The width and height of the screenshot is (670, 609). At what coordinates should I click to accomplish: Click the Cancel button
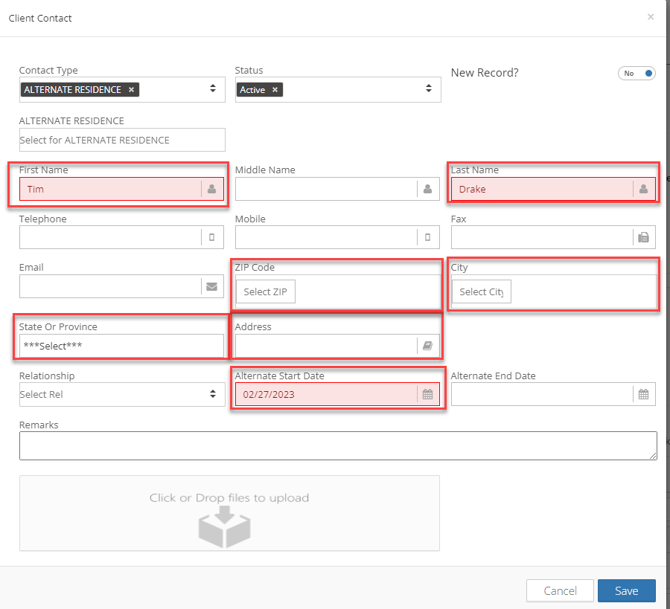[559, 591]
